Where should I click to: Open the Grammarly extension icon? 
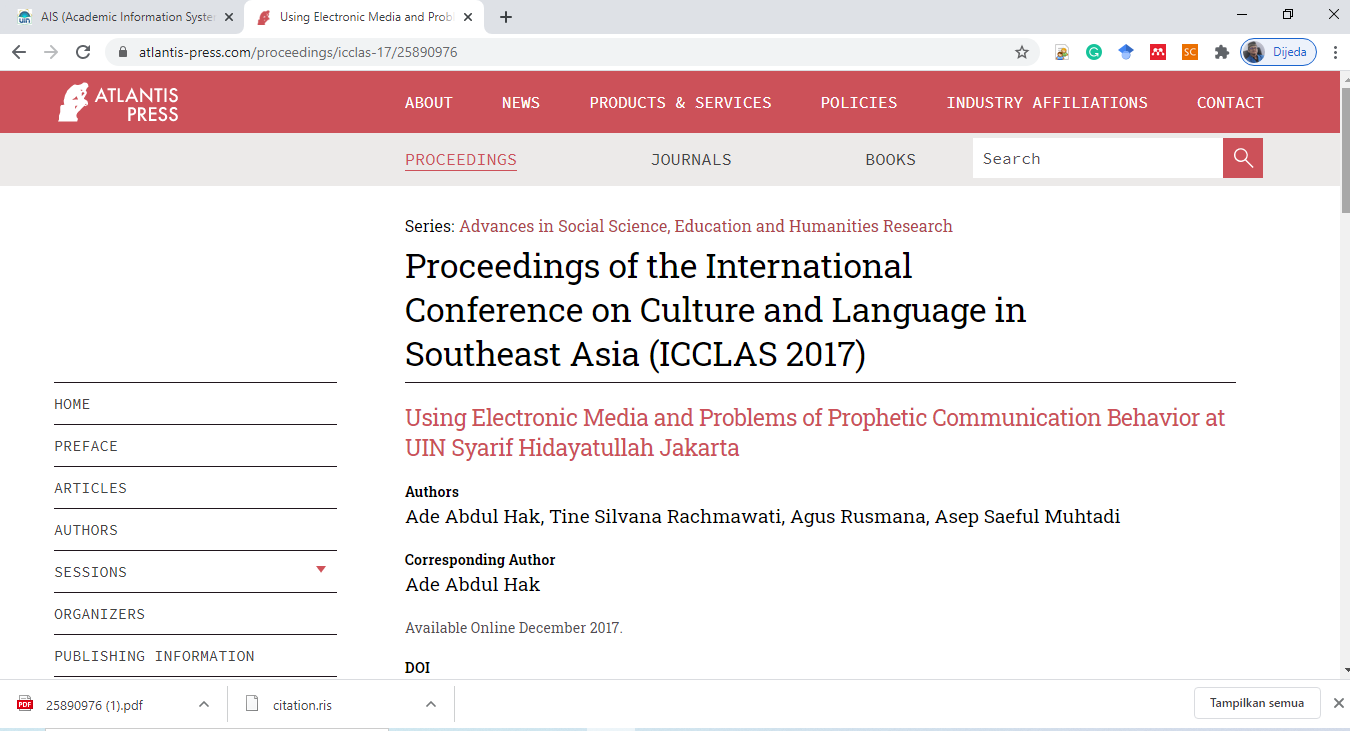pos(1094,52)
